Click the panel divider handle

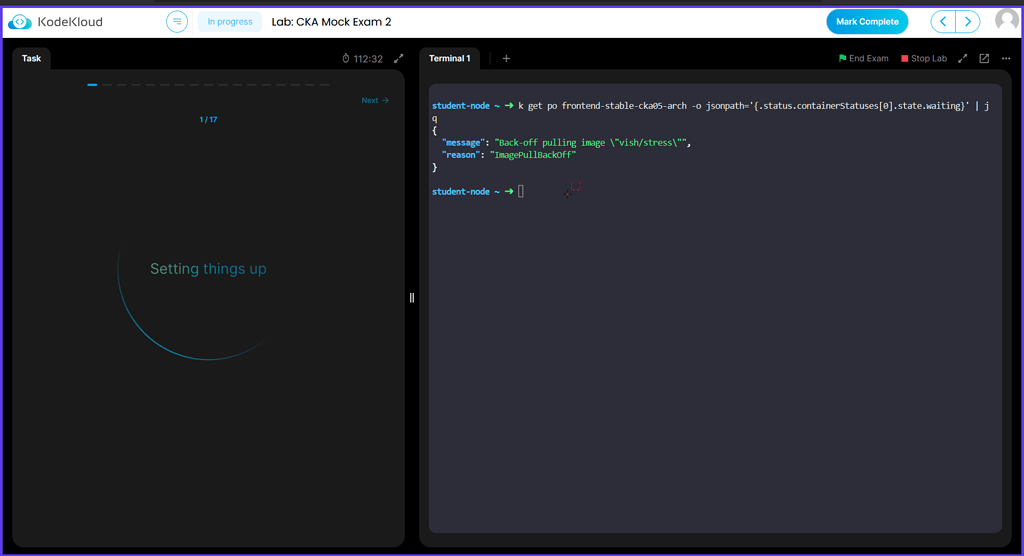tap(412, 297)
